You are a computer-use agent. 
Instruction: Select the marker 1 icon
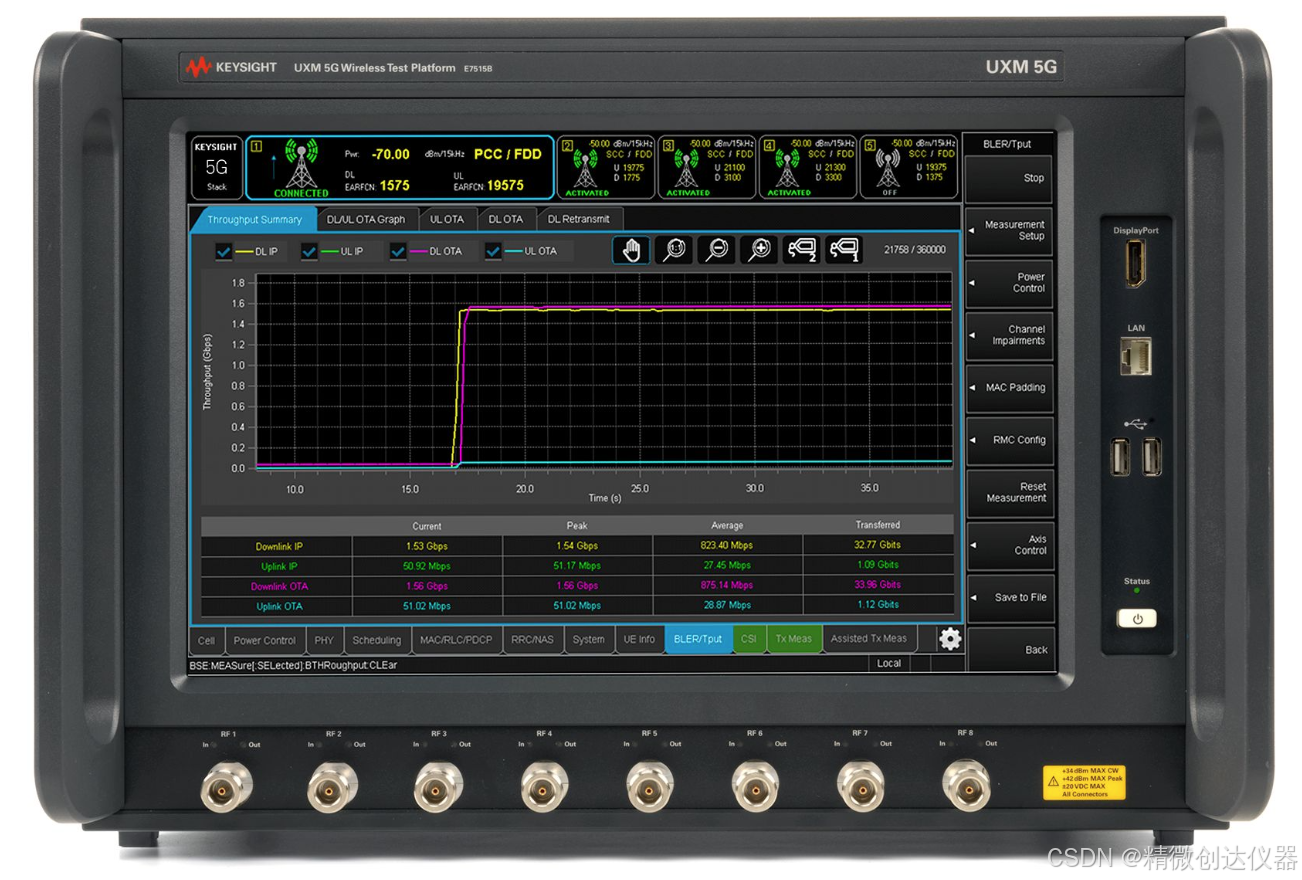tap(844, 250)
